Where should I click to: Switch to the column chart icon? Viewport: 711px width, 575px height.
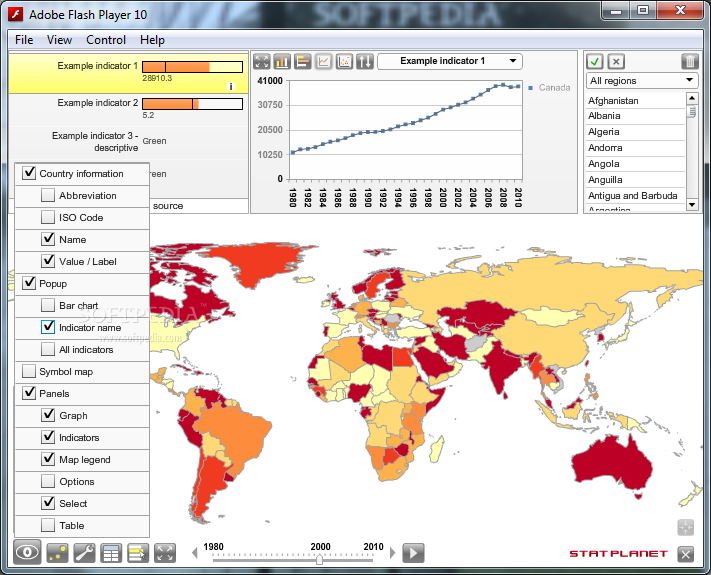coord(282,61)
